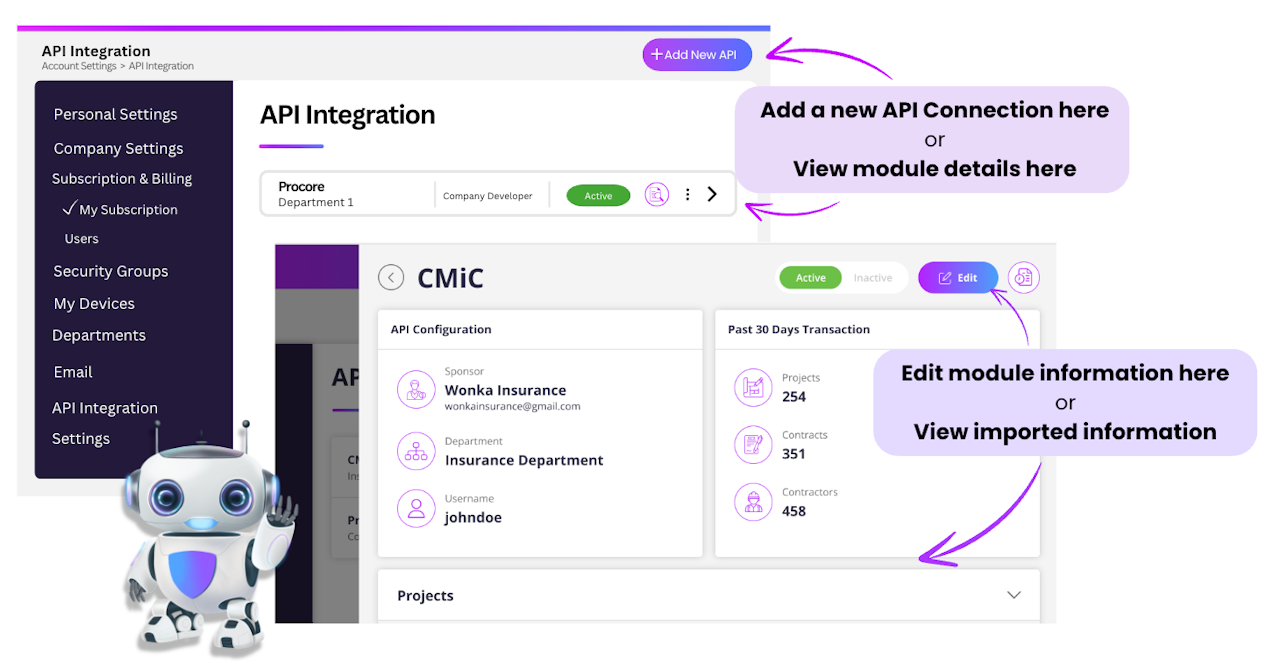Click the Contractors worker icon
This screenshot has width=1280, height=670.
753,501
